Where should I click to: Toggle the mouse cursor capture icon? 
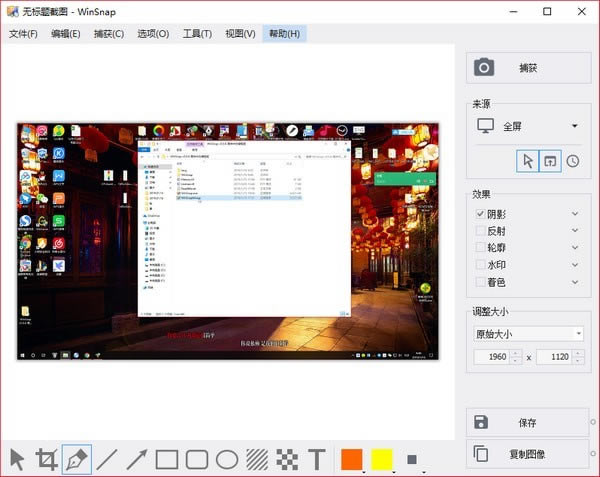point(528,161)
